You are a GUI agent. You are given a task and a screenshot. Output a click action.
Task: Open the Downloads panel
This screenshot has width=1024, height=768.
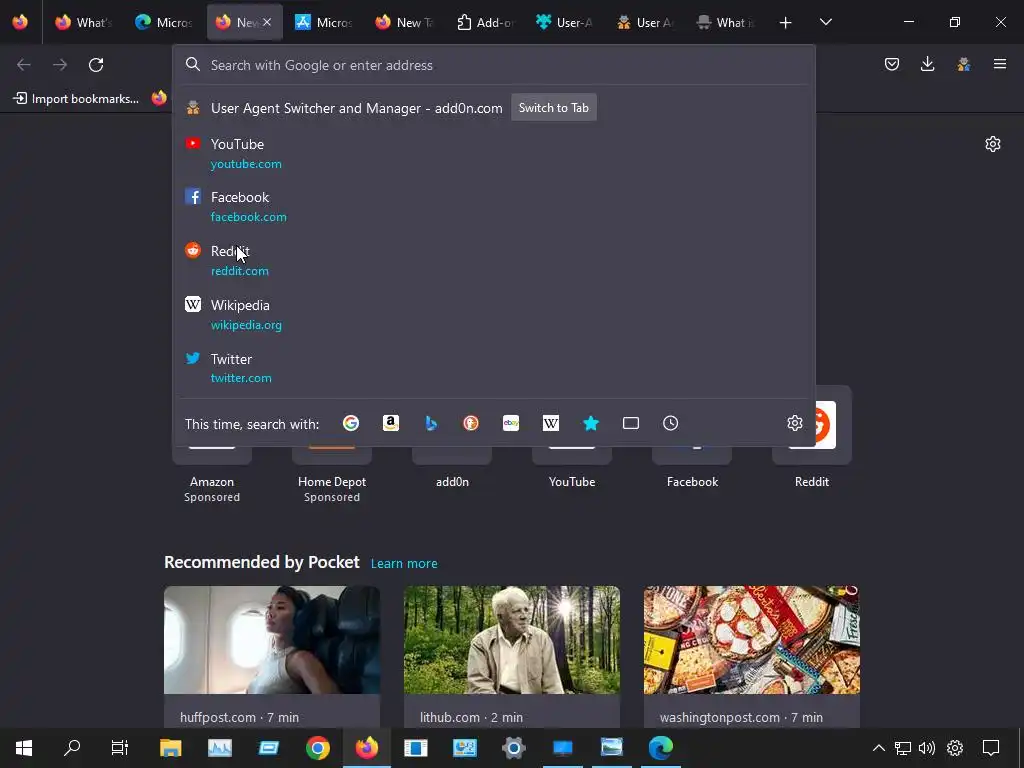(x=927, y=64)
